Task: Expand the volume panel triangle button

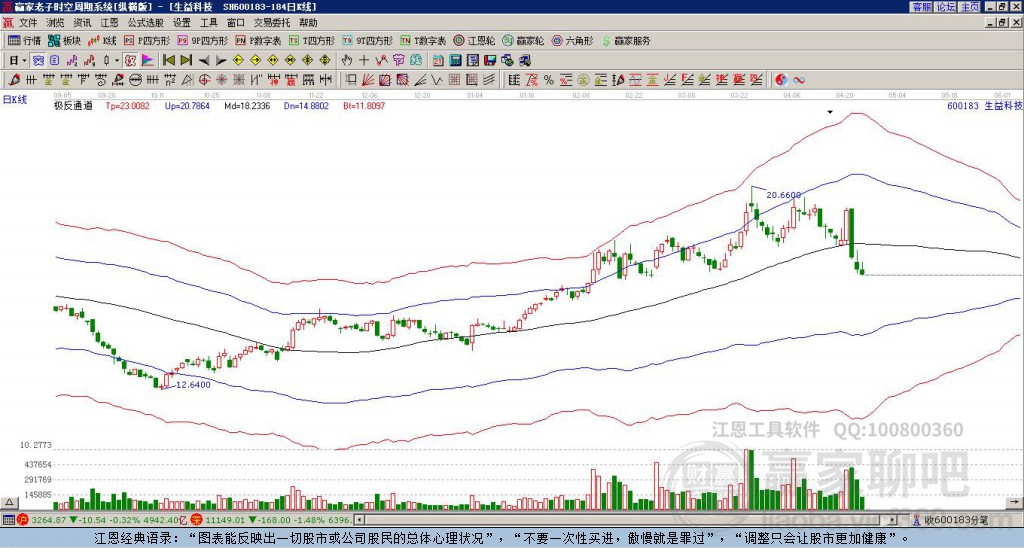Action: pos(8,502)
